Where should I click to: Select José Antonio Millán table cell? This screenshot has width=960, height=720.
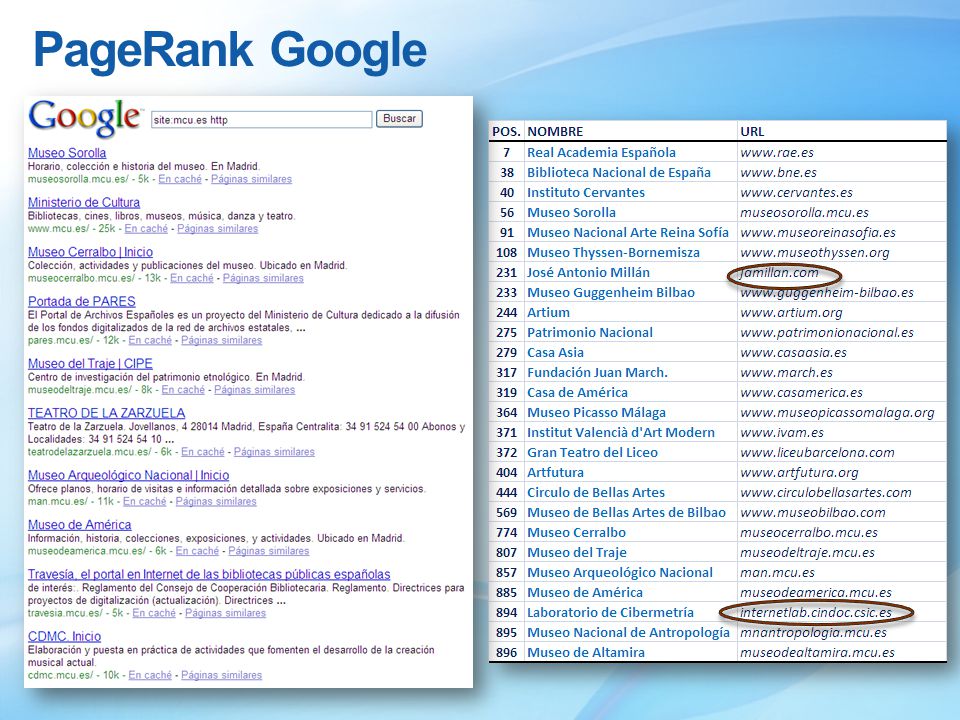point(588,272)
